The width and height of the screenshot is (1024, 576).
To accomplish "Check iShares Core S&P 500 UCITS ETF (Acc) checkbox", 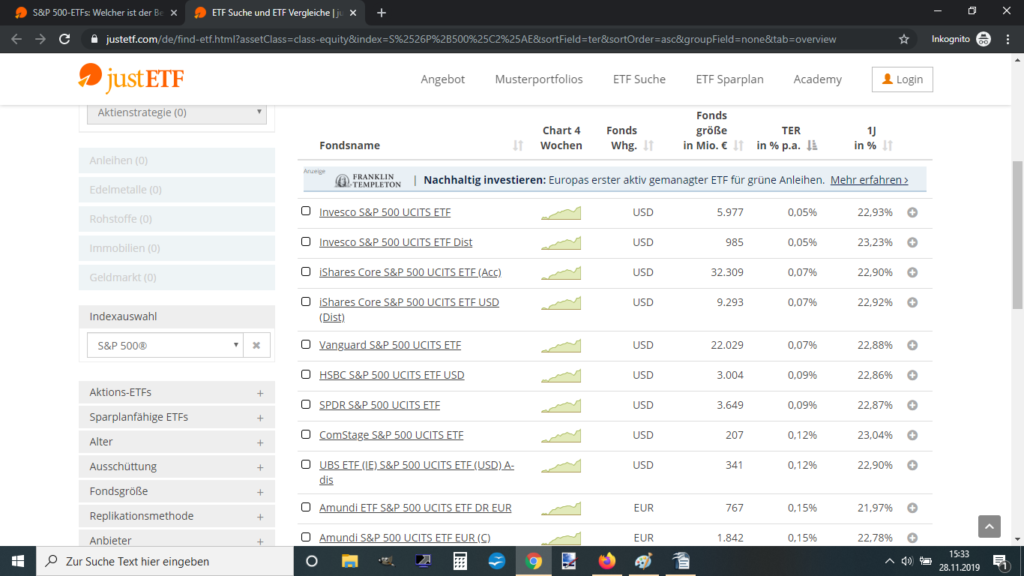I will 306,271.
